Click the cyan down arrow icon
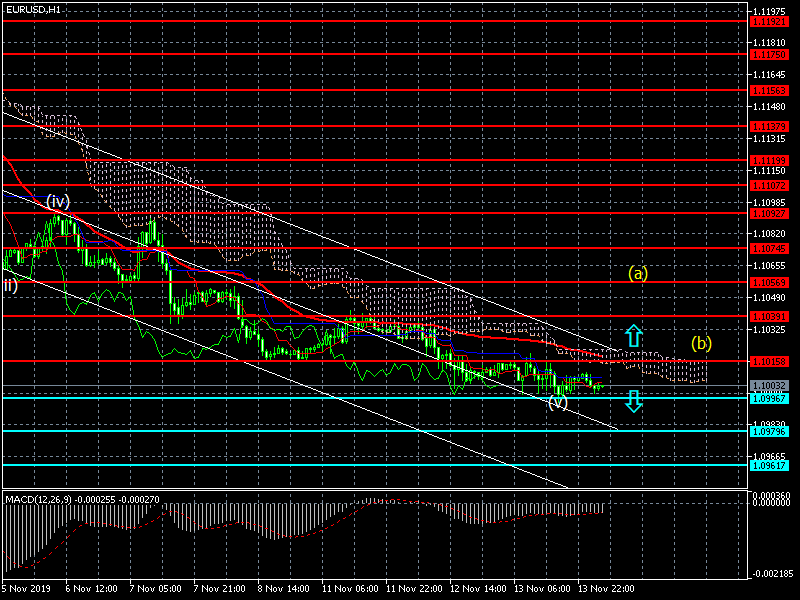Image resolution: width=800 pixels, height=600 pixels. [634, 401]
